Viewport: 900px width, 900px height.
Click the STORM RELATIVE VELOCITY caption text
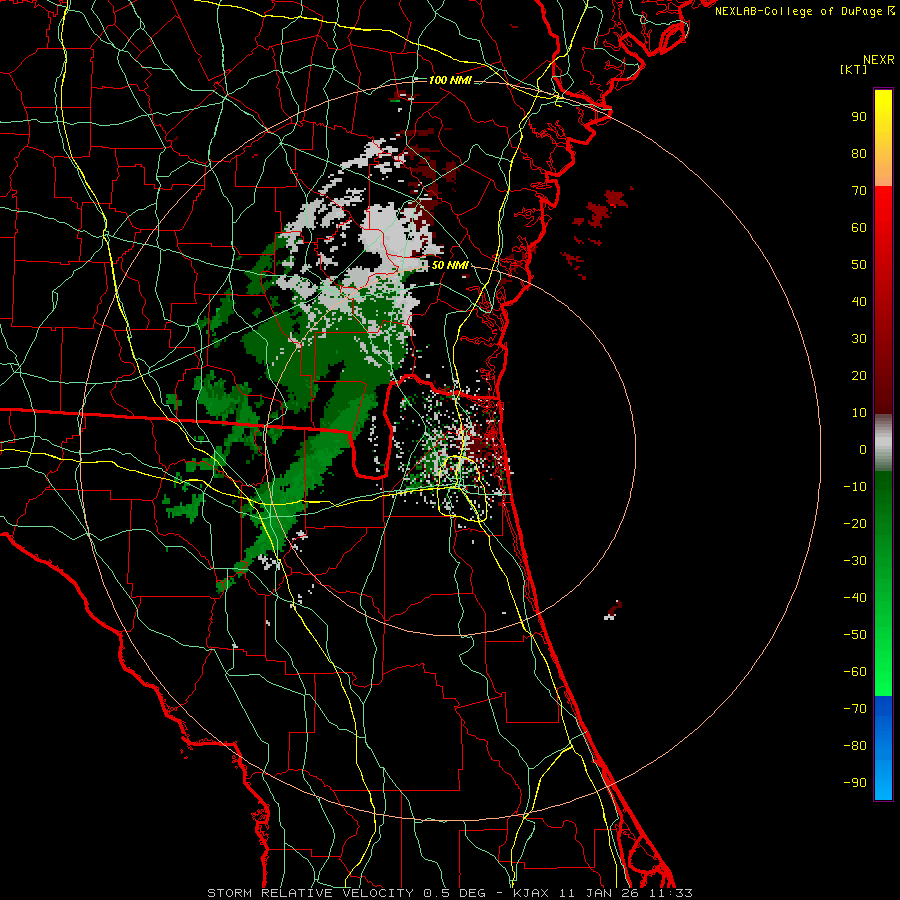[310, 893]
